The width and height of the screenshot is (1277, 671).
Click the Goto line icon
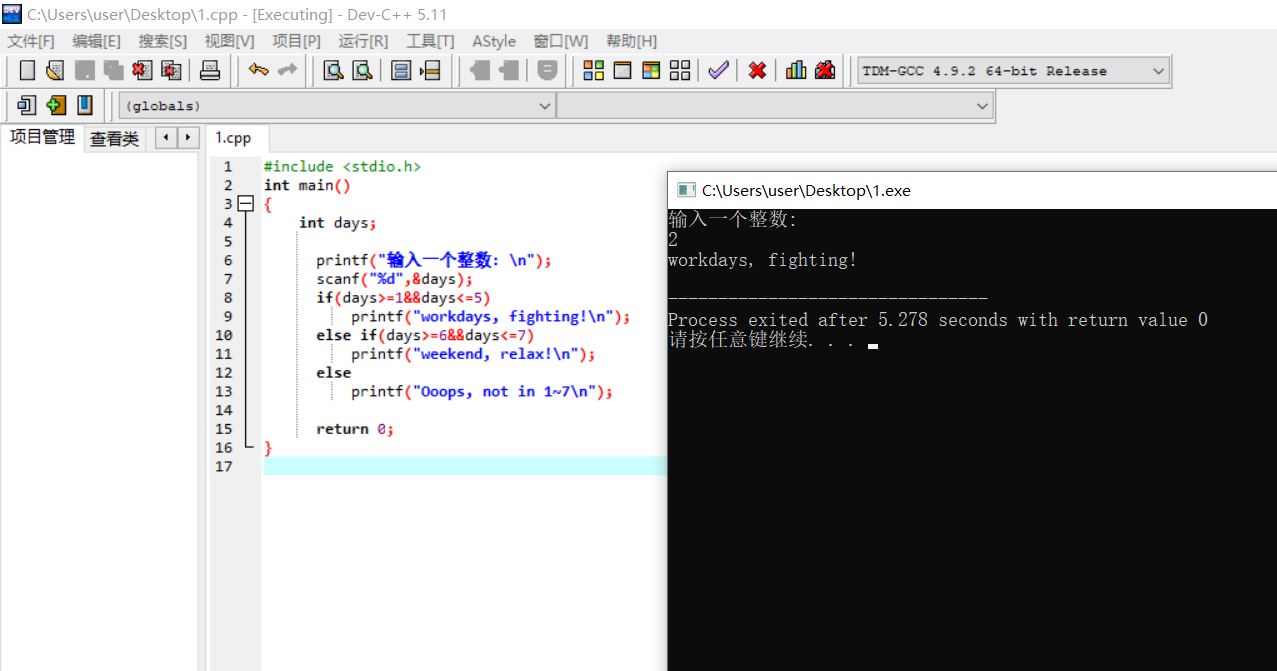click(x=430, y=71)
